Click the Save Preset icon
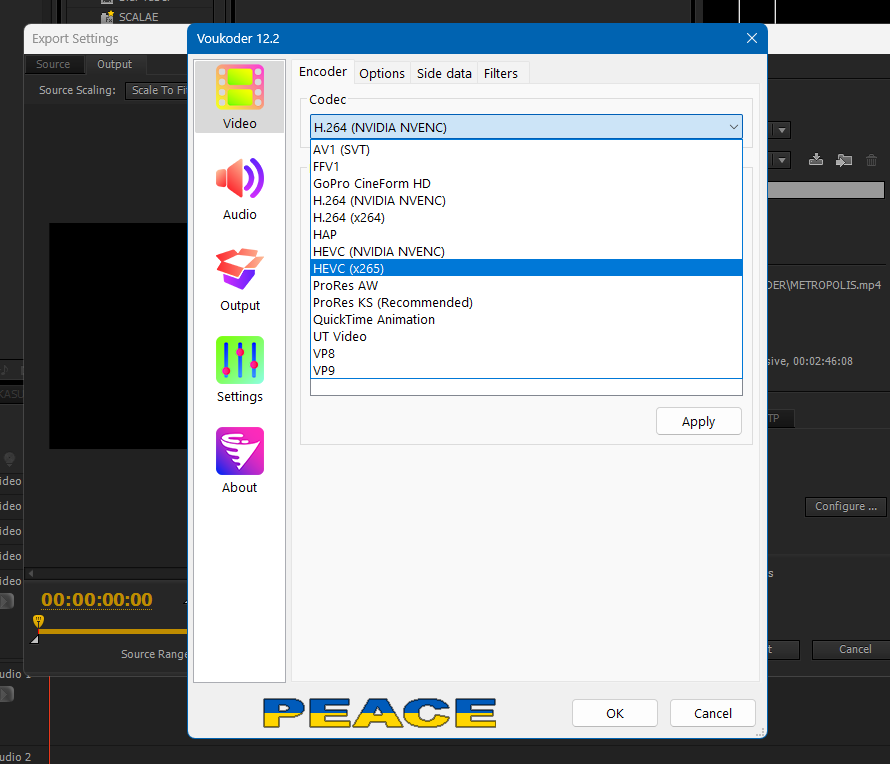The image size is (890, 764). coord(816,160)
